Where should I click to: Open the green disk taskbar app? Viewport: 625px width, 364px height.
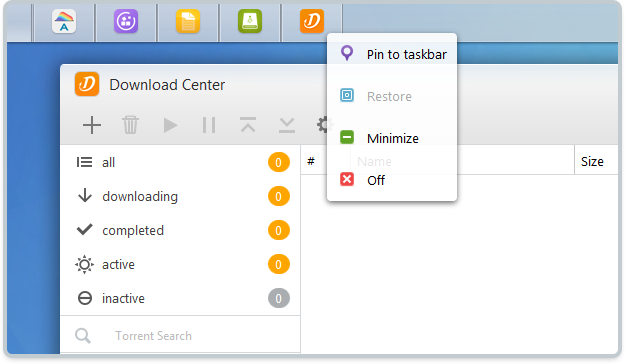250,21
